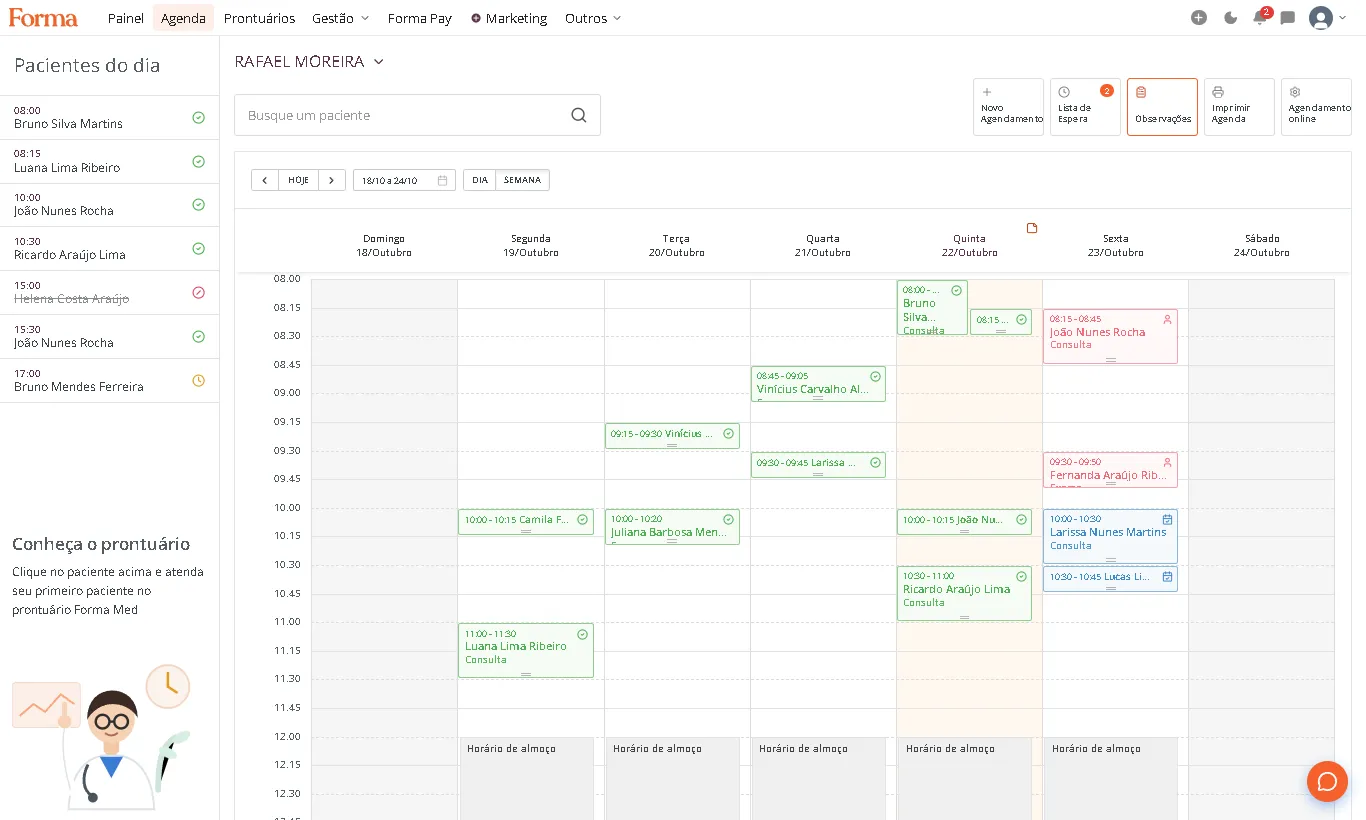Go to next week with right arrow
Image resolution: width=1366 pixels, height=820 pixels.
click(332, 180)
